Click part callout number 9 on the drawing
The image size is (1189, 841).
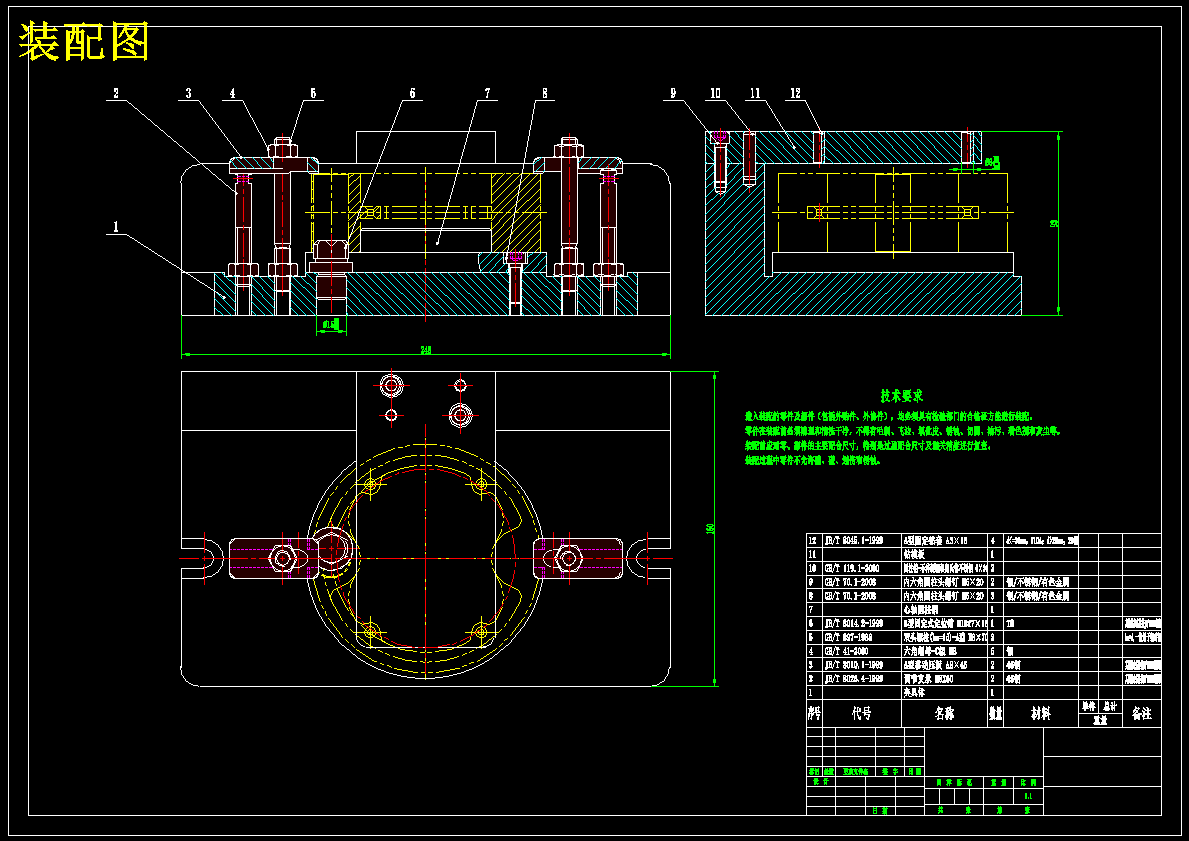[x=673, y=93]
